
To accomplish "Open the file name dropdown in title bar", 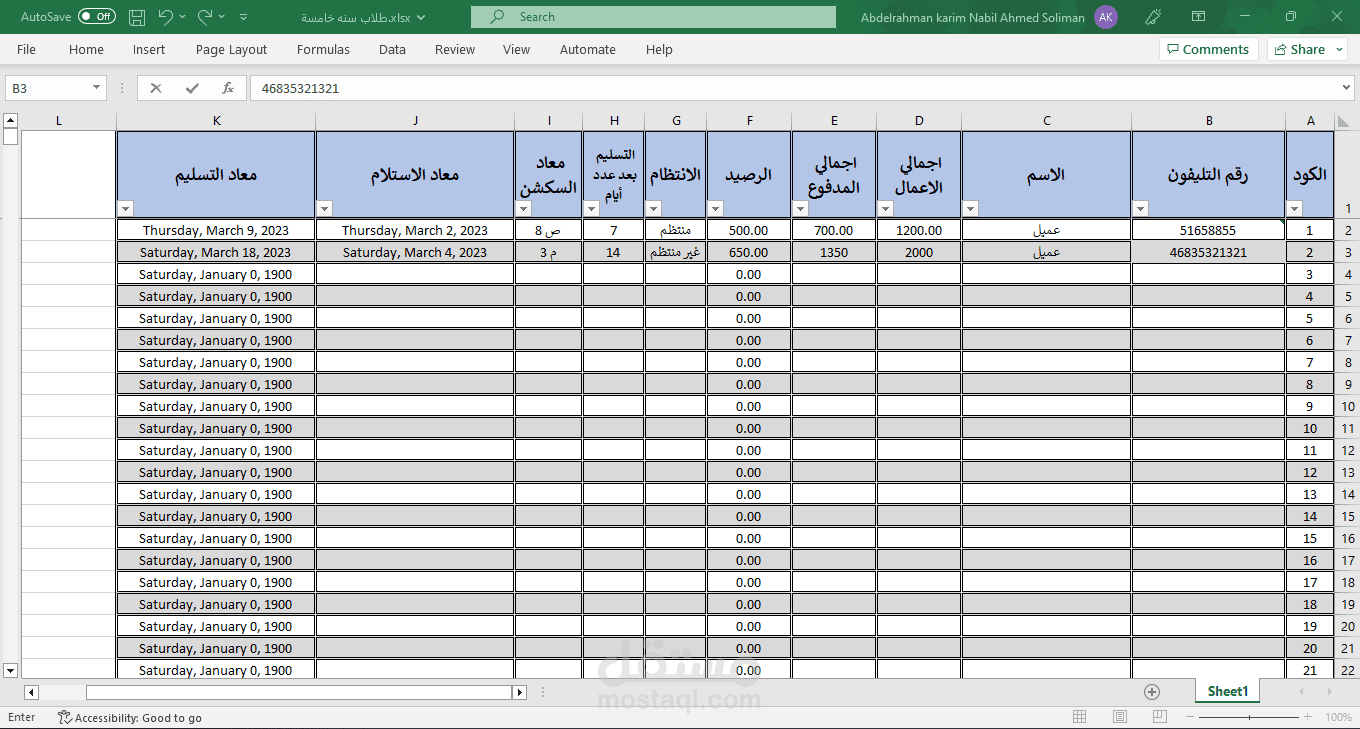I will click(420, 17).
